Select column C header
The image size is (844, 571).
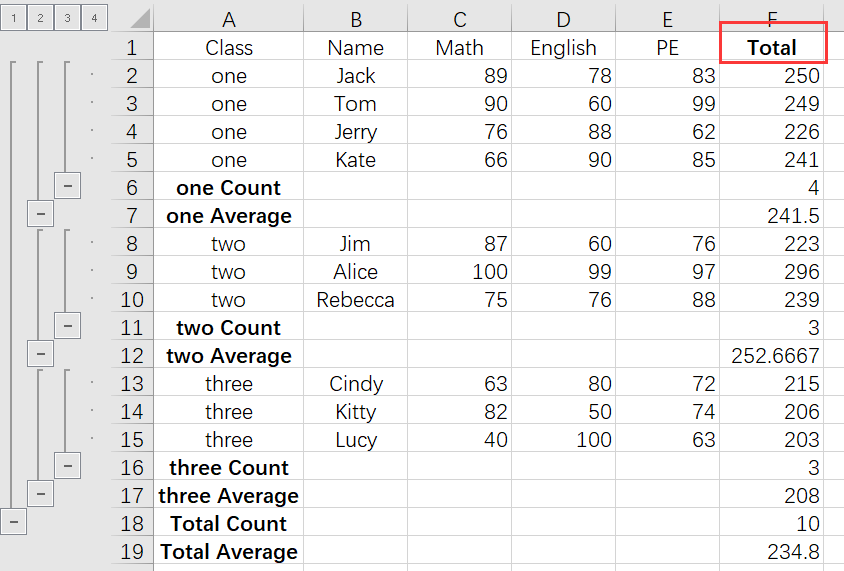(x=459, y=18)
